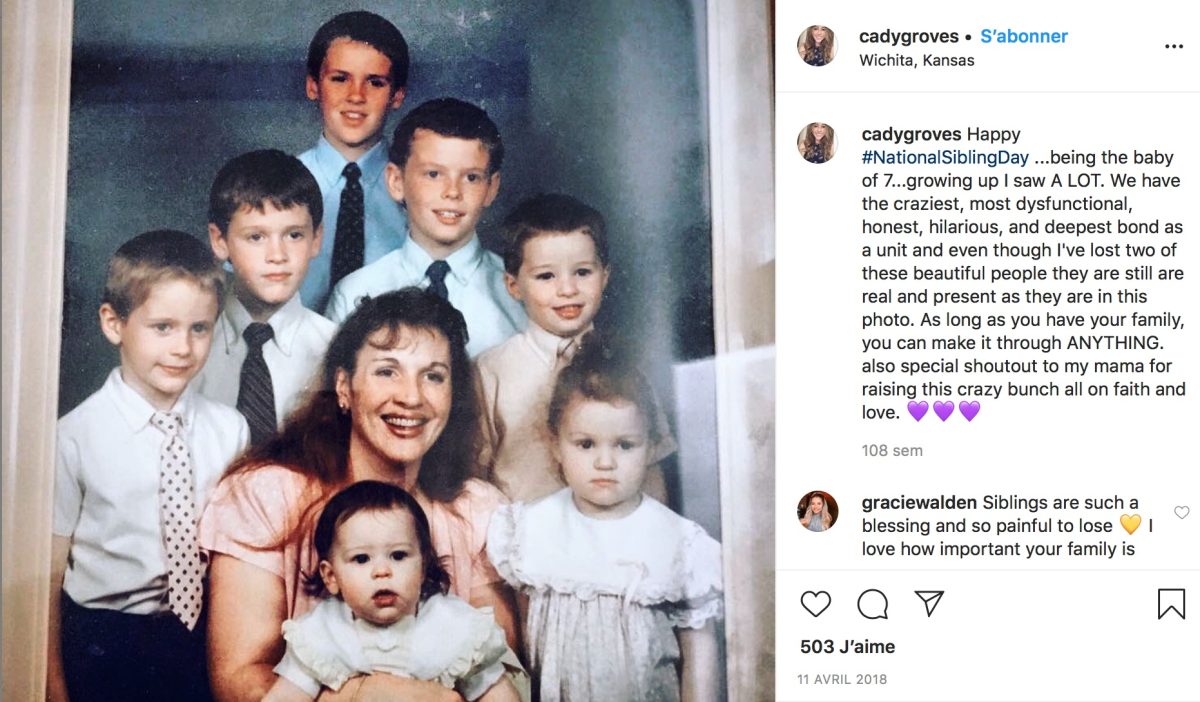Screen dimensions: 1200x702
Task: Open the cadygroves username in the caption
Action: pyautogui.click(x=911, y=134)
